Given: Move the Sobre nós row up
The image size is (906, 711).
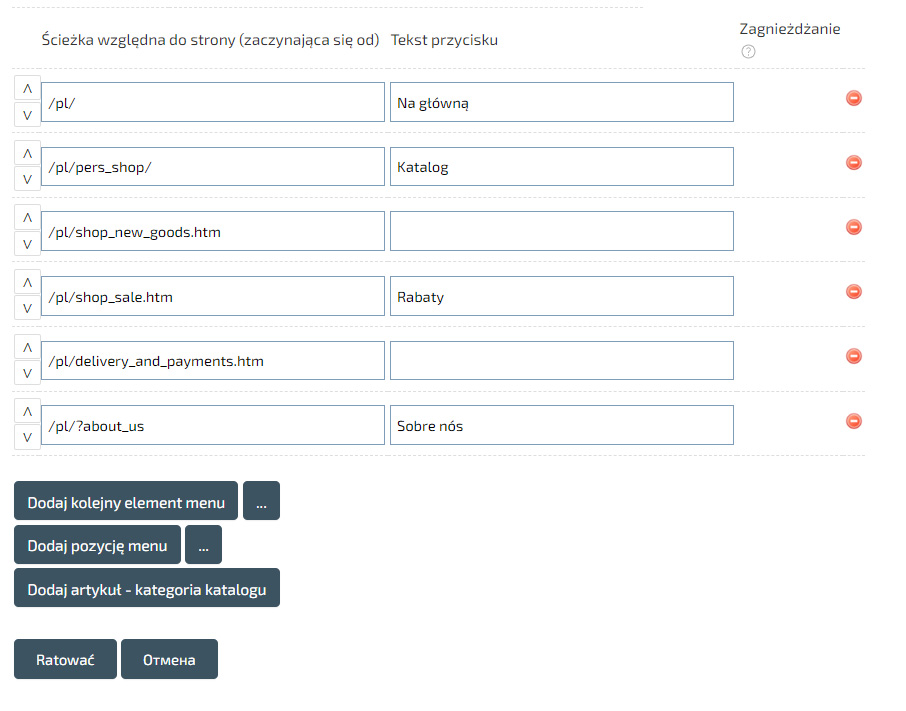Looking at the screenshot, I should (x=27, y=411).
